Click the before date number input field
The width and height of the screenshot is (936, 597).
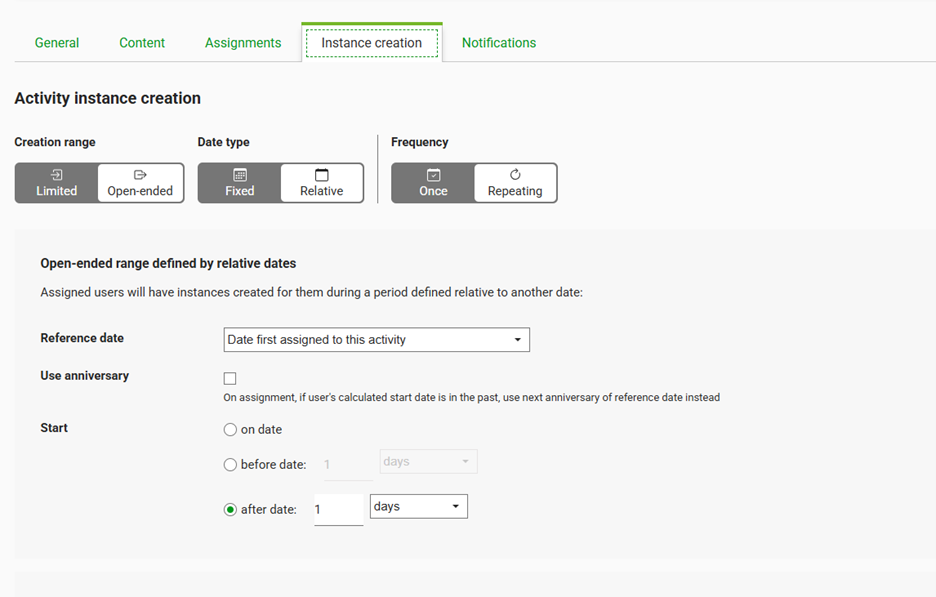pyautogui.click(x=349, y=464)
